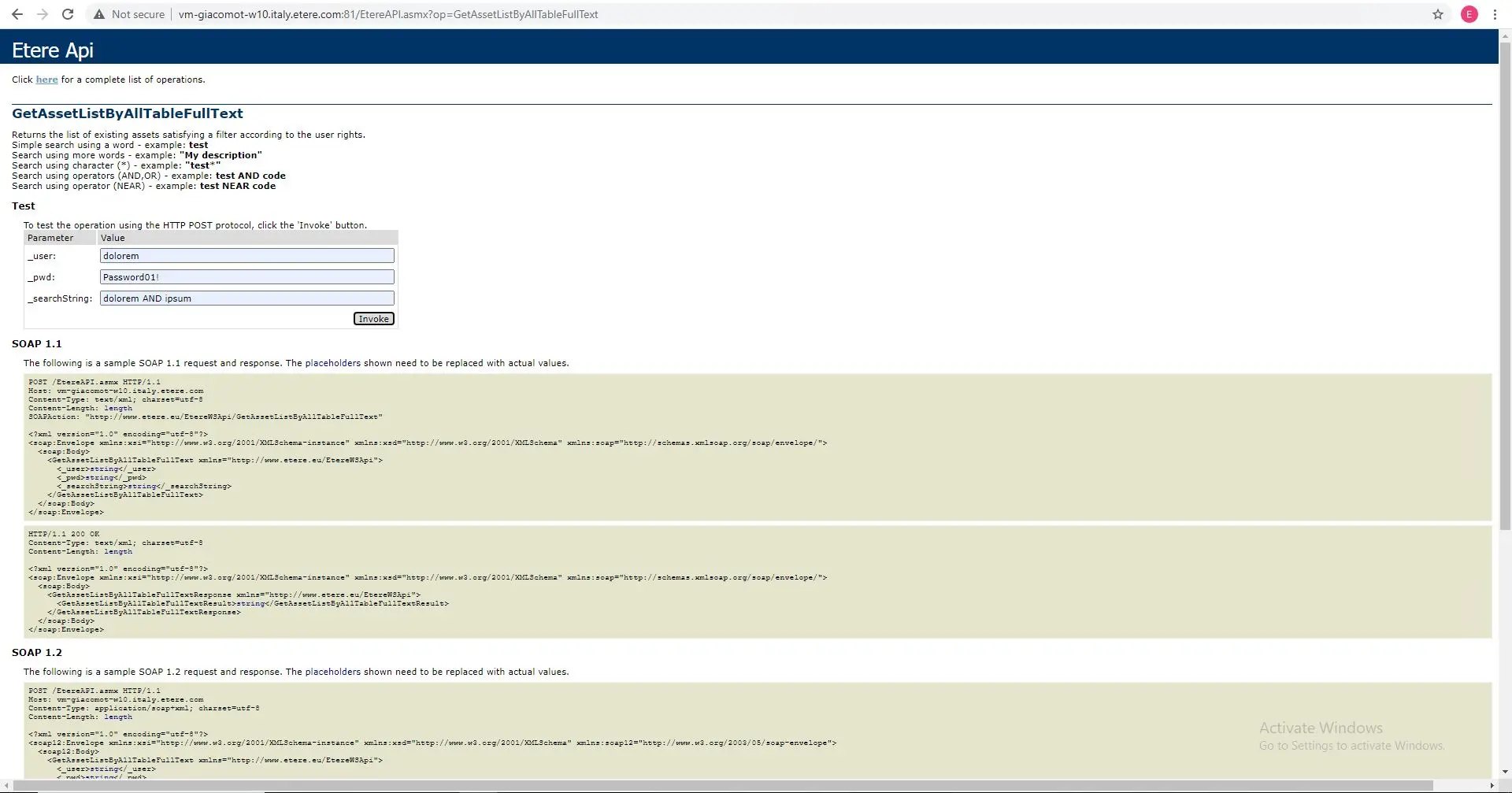Bookmark this page with the star icon
Screen dimensions: 1512x793
[x=1438, y=14]
